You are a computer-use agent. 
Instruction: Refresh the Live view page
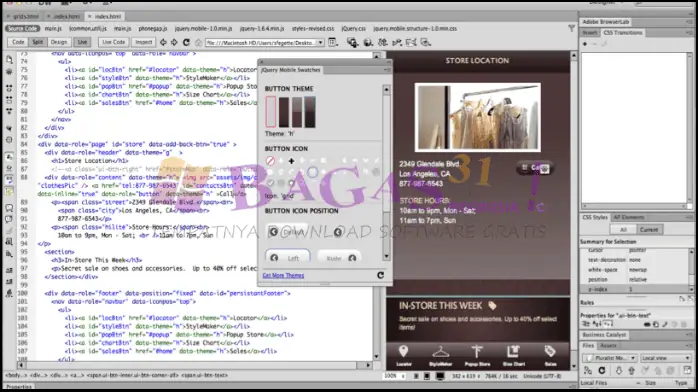[x=186, y=42]
